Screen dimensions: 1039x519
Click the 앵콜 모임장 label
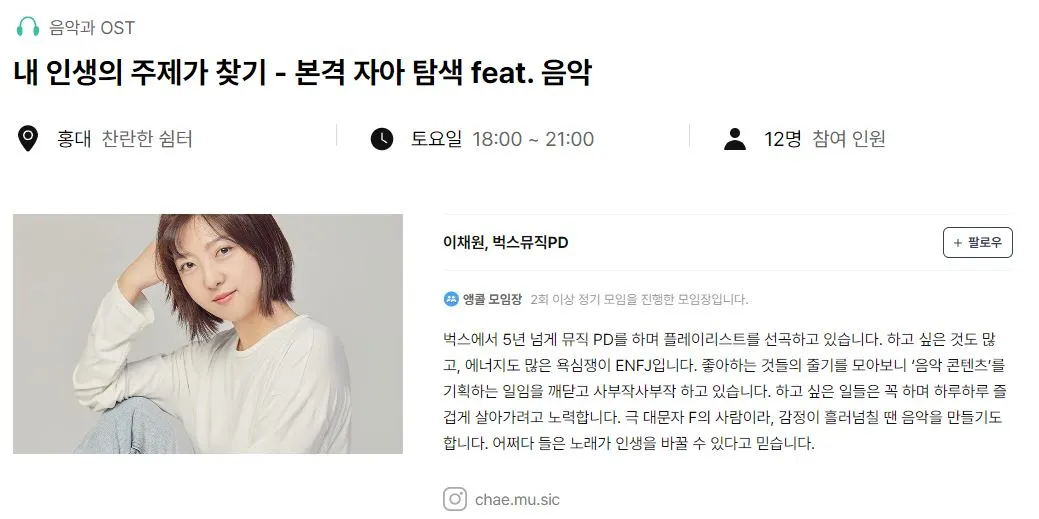492,300
